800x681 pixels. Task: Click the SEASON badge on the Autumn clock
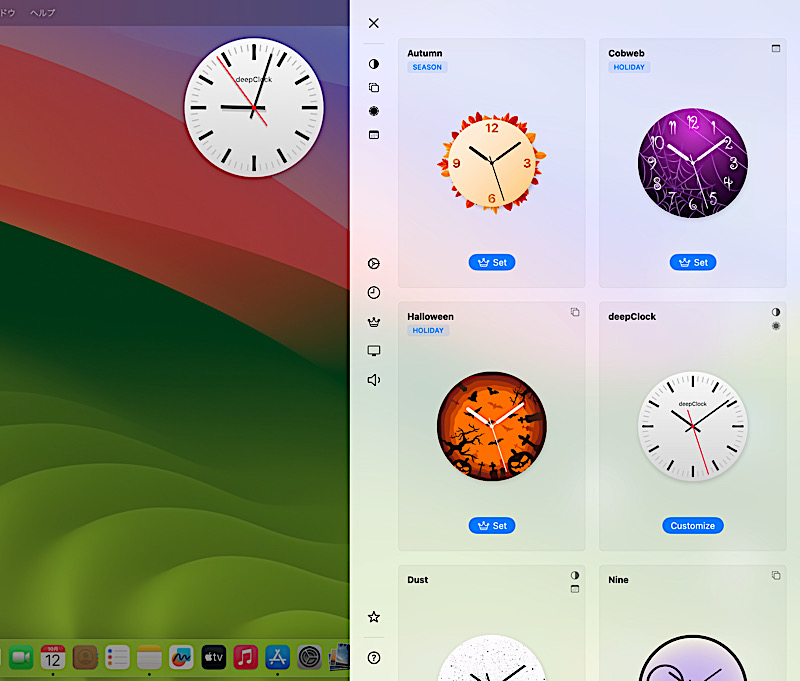pyautogui.click(x=427, y=66)
